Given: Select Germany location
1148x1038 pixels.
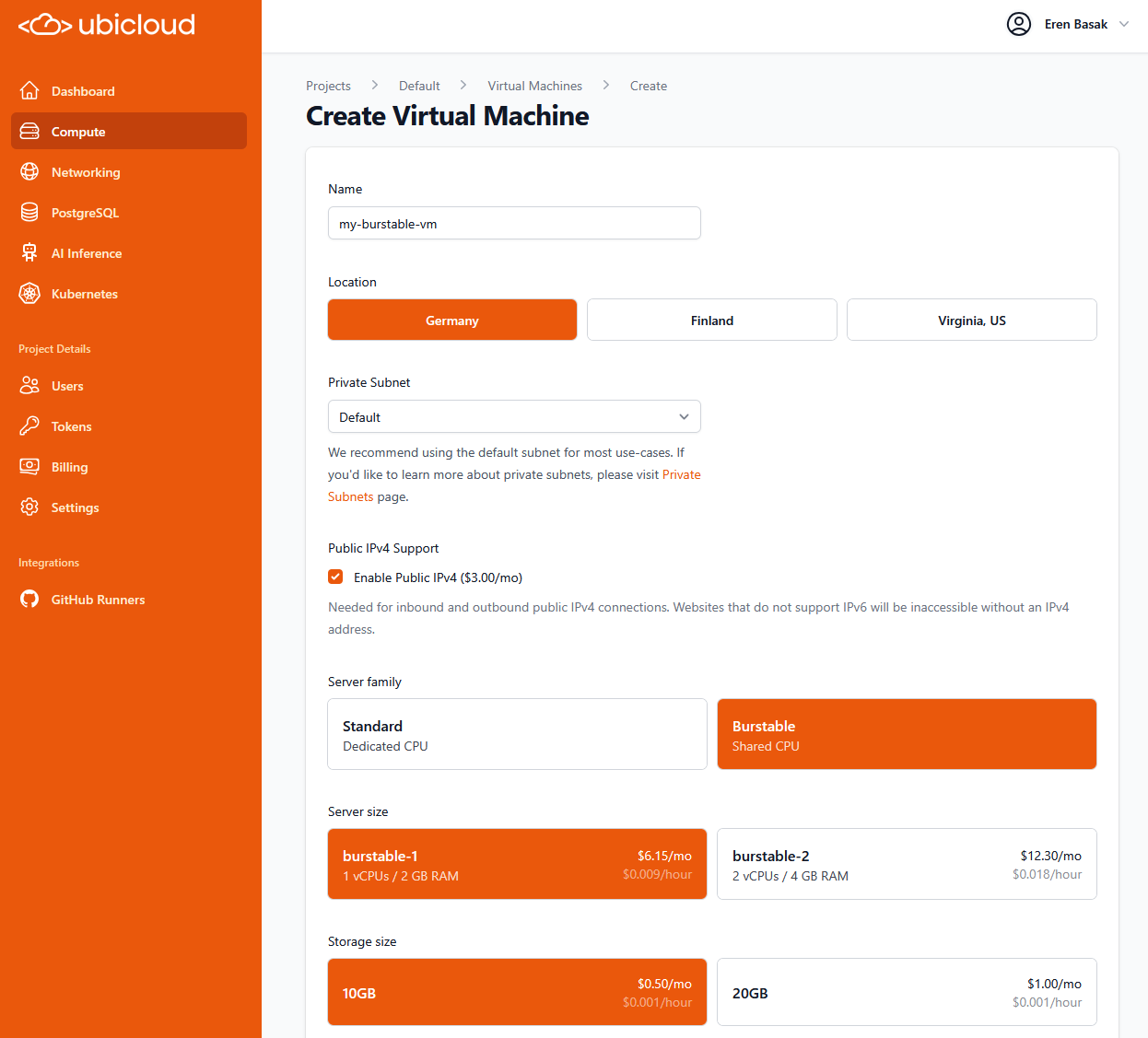Looking at the screenshot, I should pos(452,320).
